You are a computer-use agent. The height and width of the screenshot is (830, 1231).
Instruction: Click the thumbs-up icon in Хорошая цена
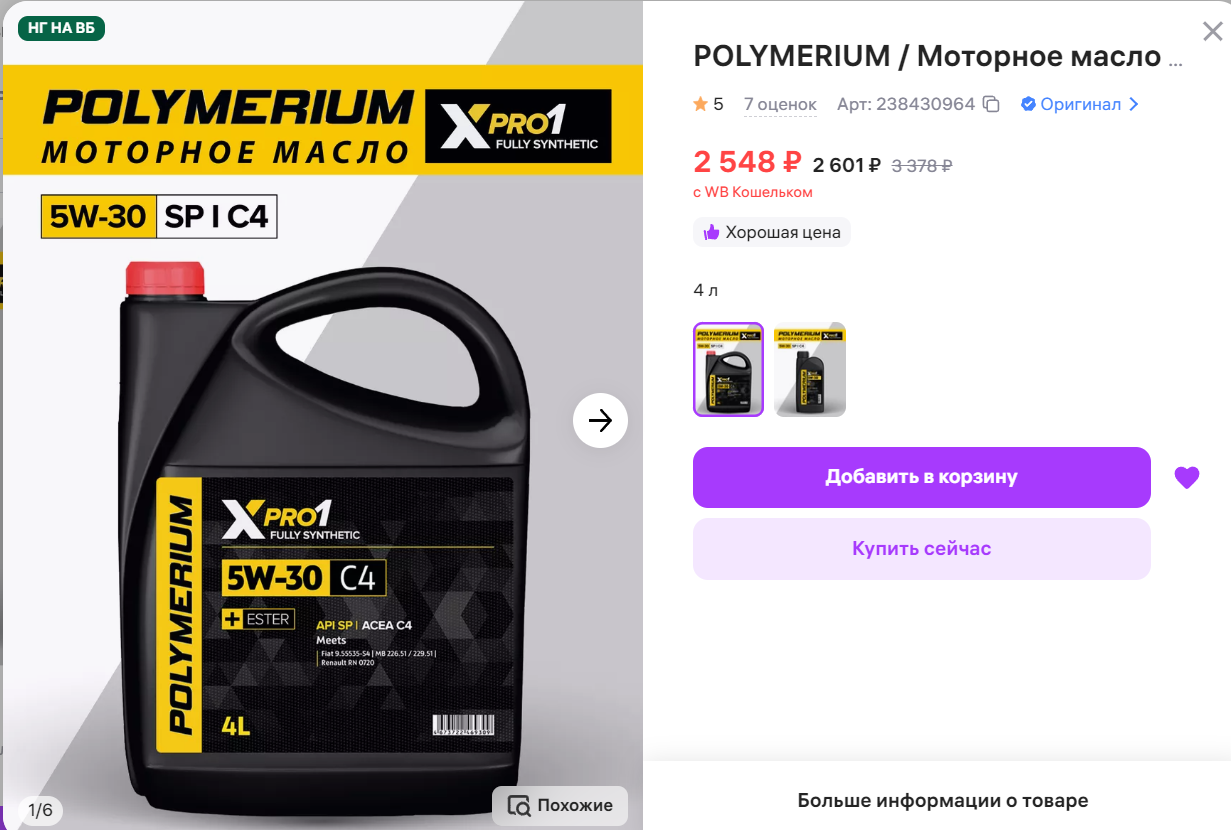(x=711, y=232)
